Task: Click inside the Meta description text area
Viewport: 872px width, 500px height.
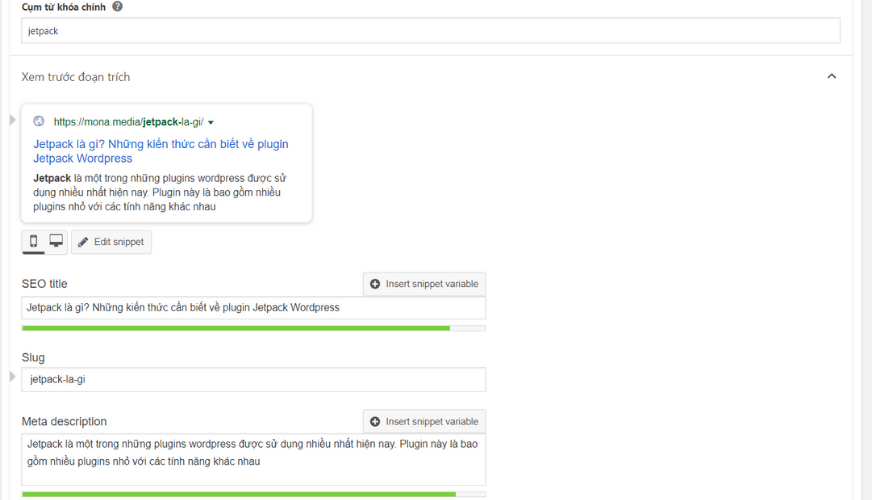Action: tap(253, 459)
